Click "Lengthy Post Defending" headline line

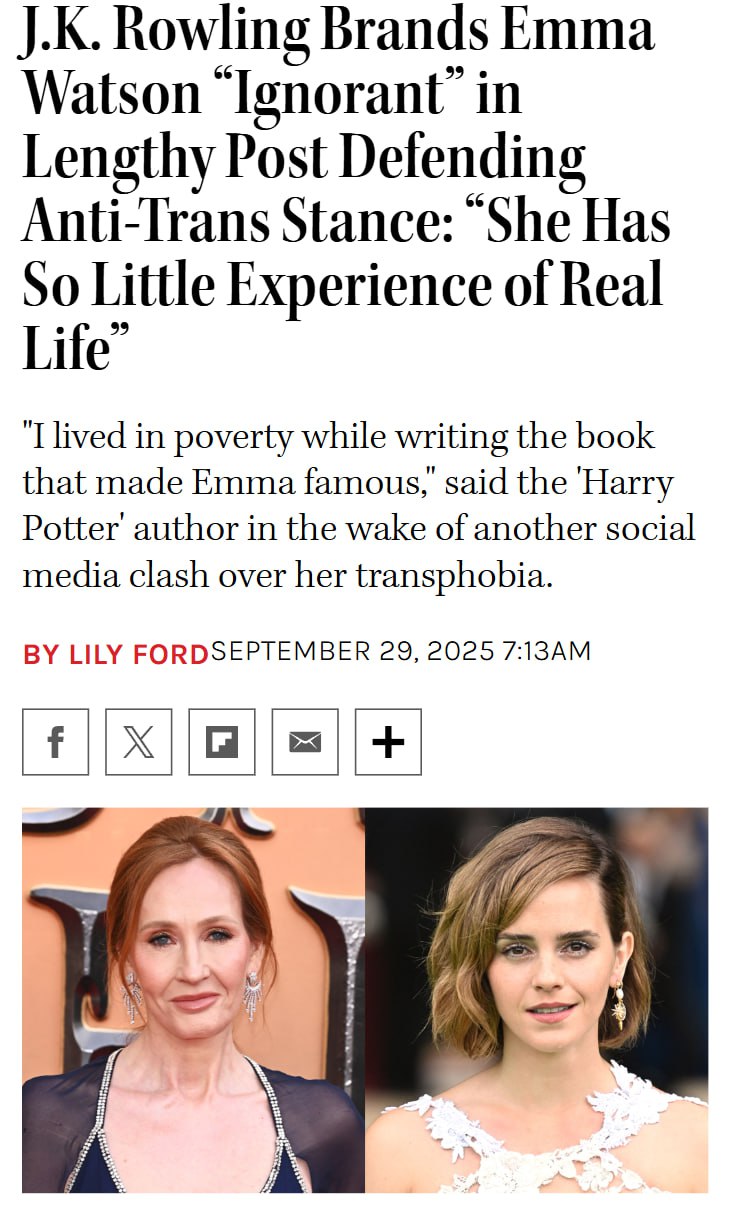(x=303, y=159)
